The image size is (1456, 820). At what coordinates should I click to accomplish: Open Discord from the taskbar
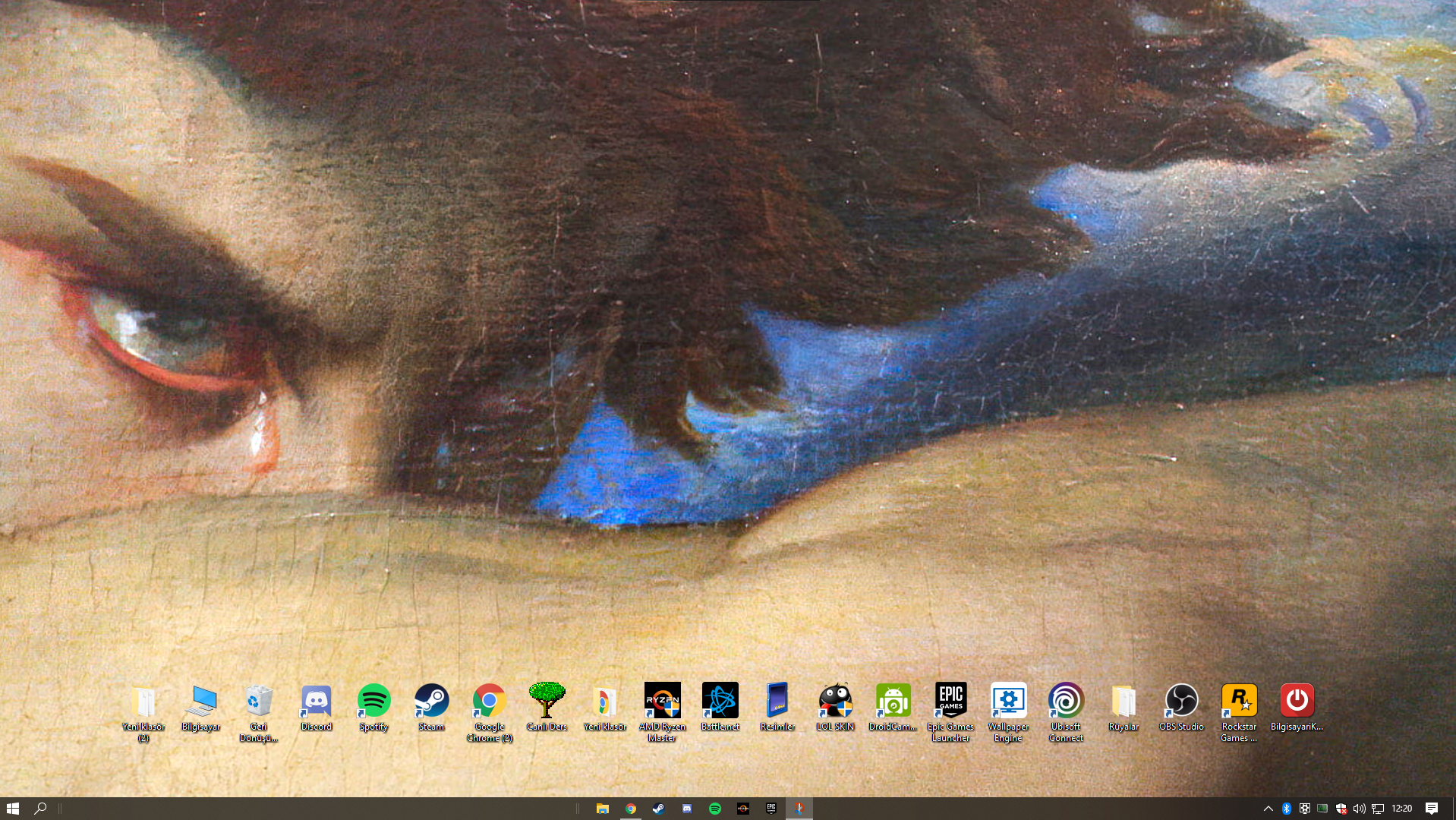tap(687, 809)
